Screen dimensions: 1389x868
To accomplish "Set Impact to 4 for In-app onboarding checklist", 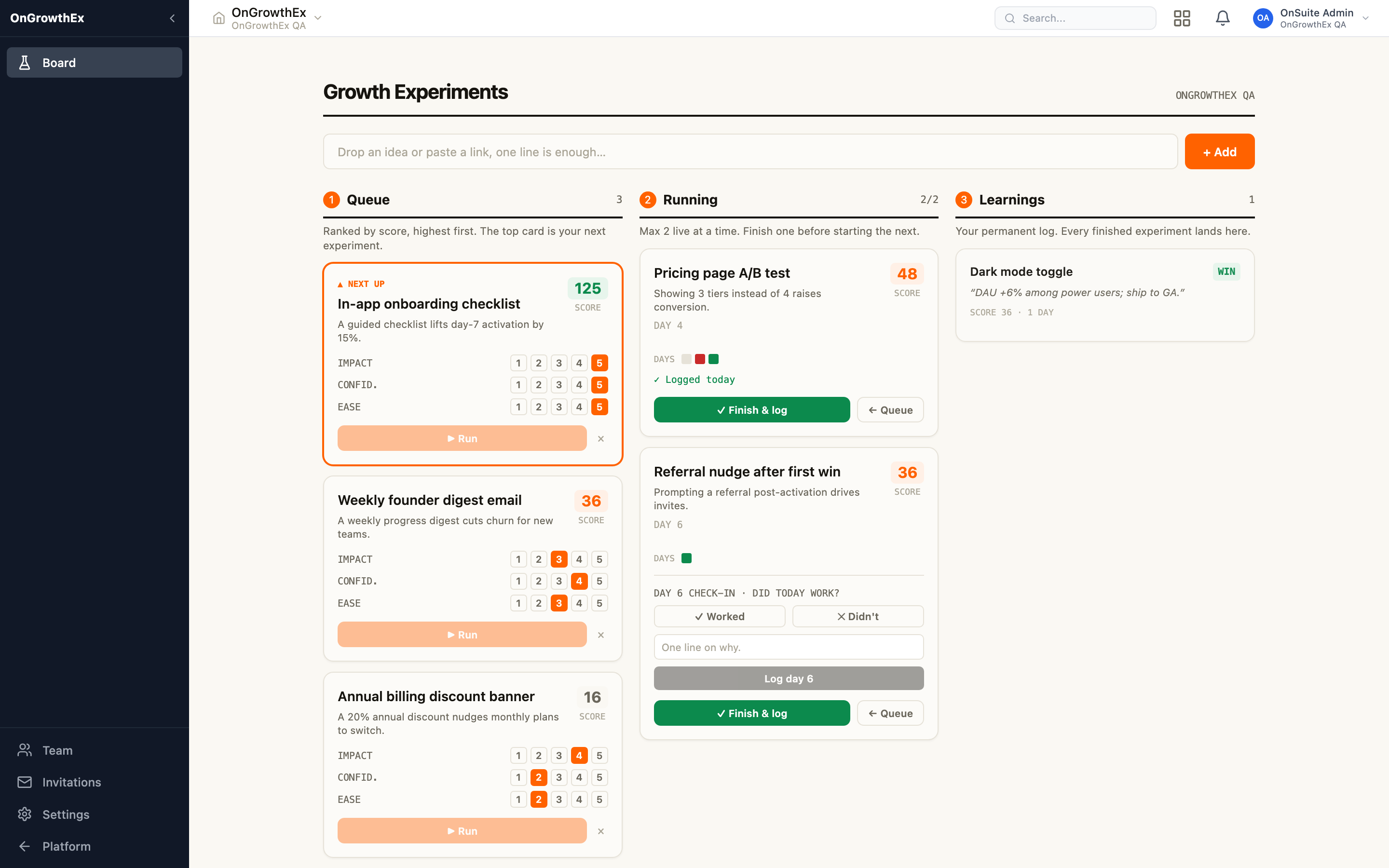I will point(579,363).
